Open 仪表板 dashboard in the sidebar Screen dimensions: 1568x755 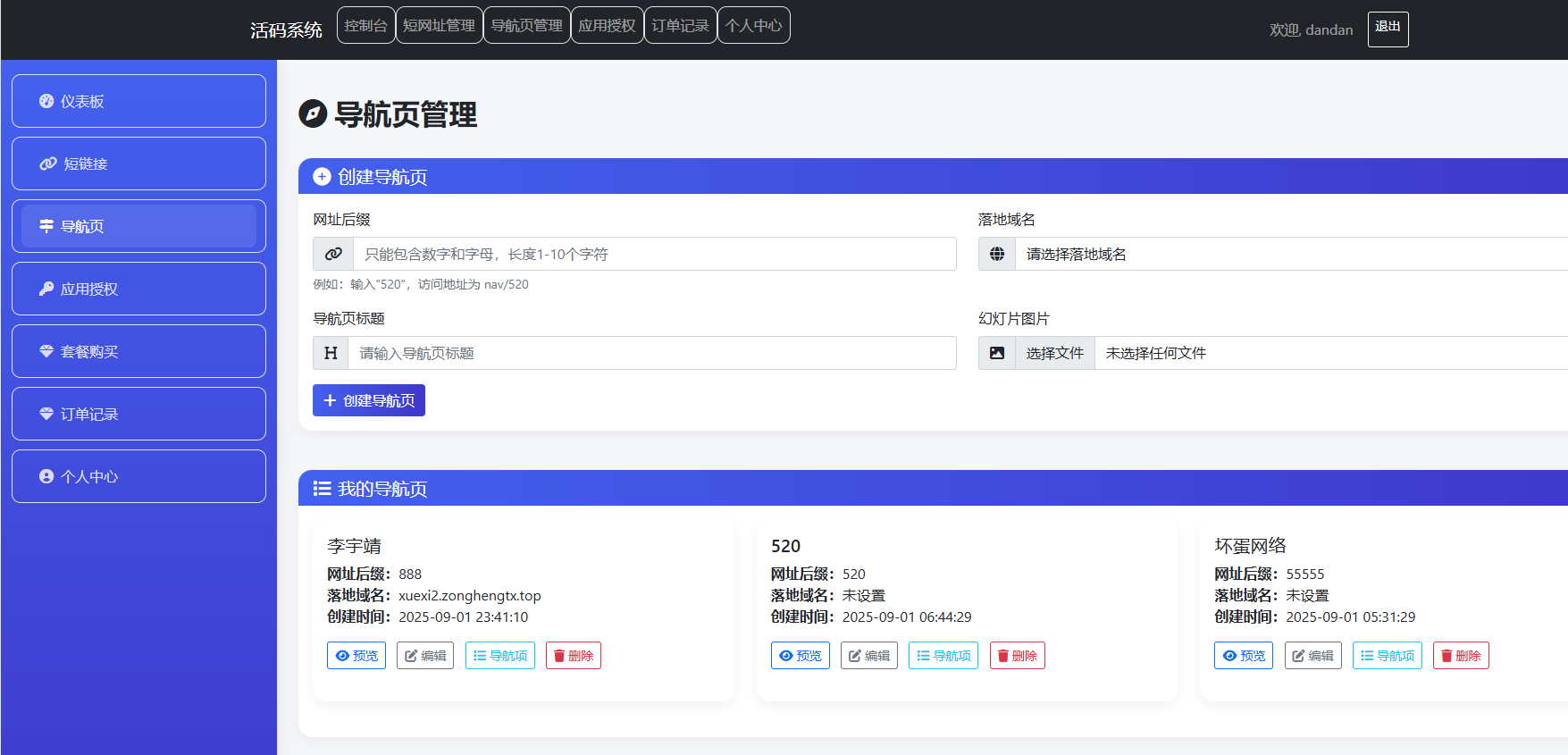click(x=138, y=101)
